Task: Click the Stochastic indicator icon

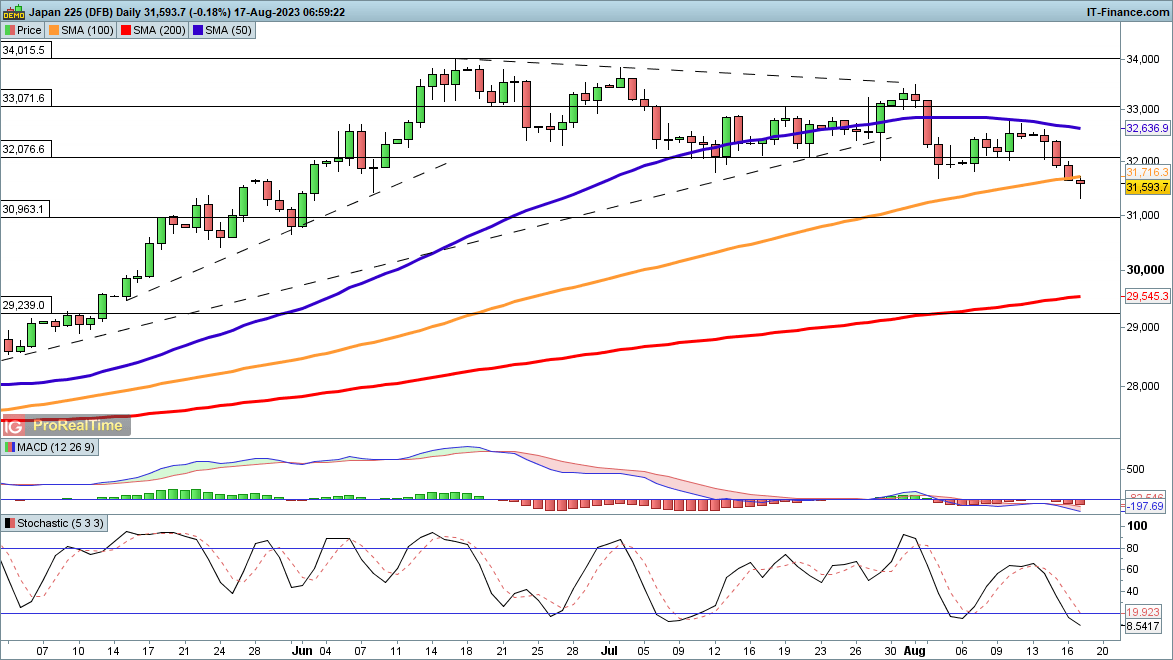Action: click(x=10, y=523)
